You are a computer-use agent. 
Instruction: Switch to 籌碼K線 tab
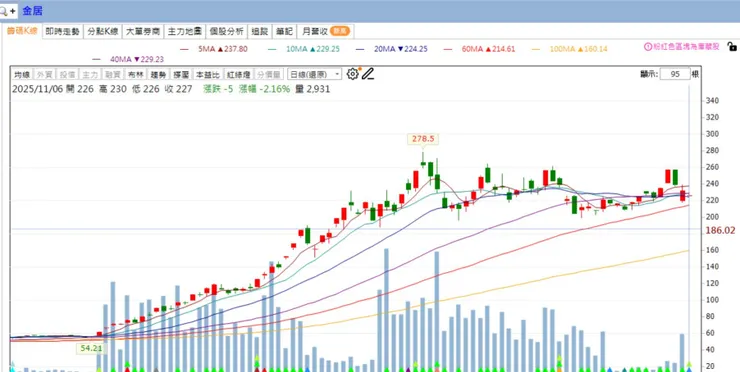(x=22, y=31)
